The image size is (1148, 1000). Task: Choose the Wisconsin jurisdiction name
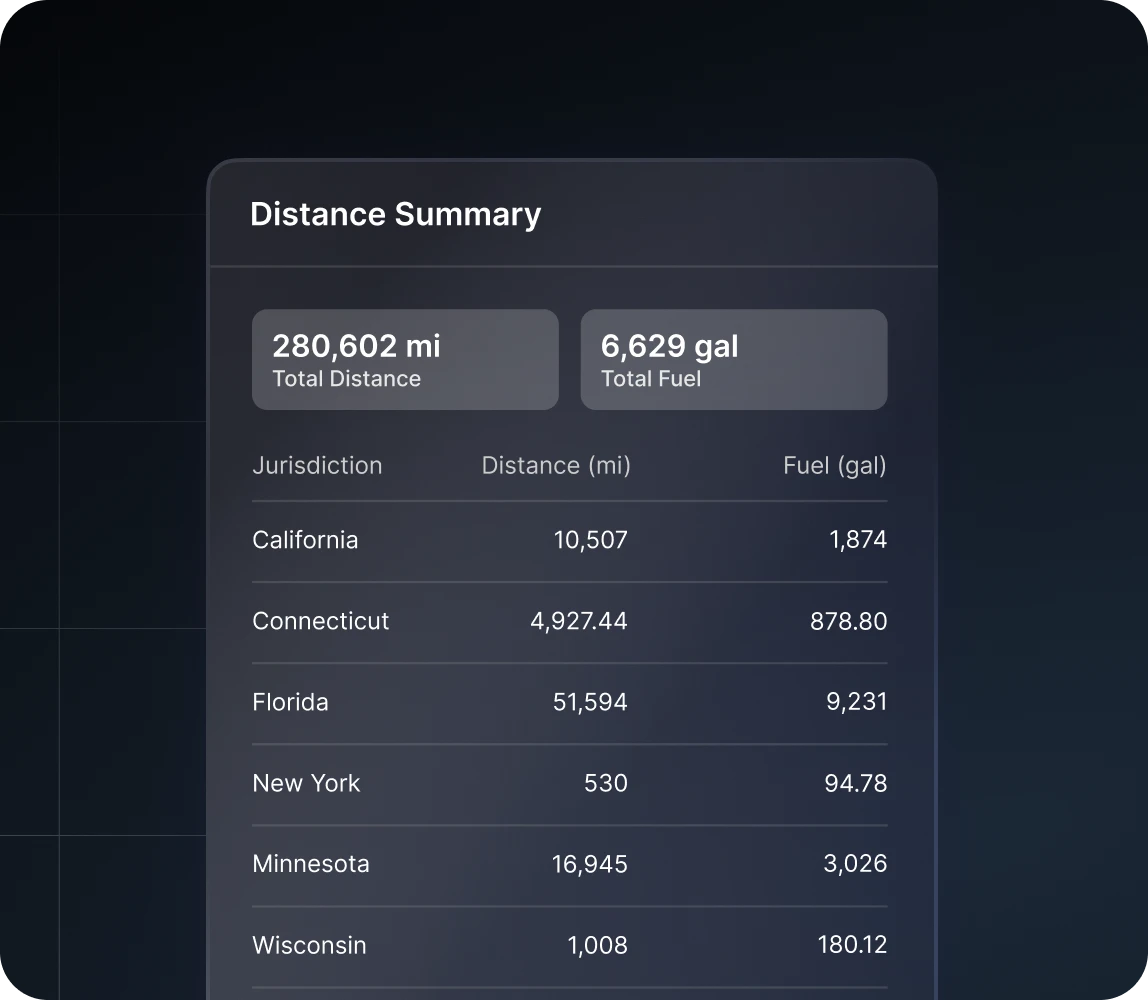[309, 945]
